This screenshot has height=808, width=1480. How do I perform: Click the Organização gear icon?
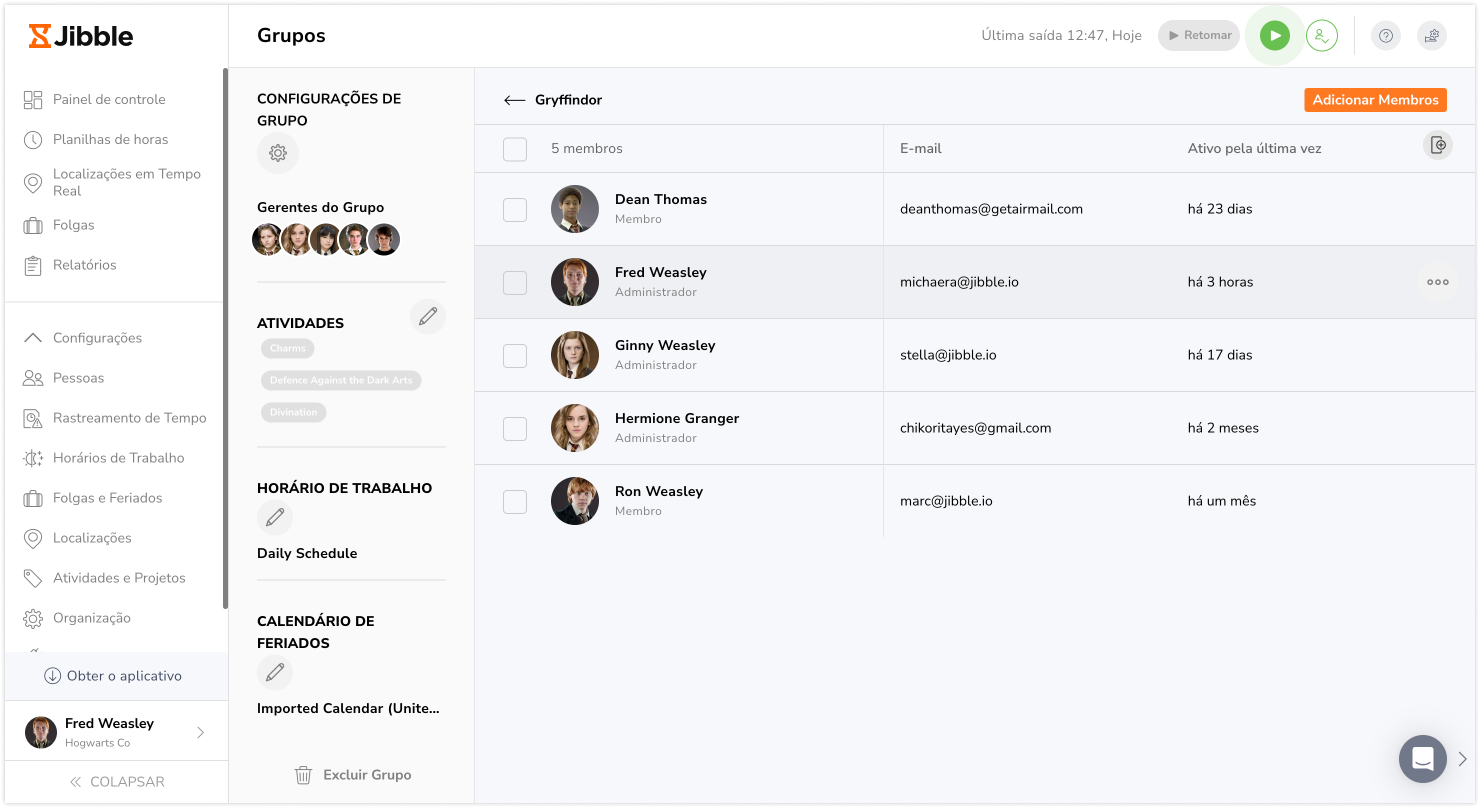tap(33, 618)
